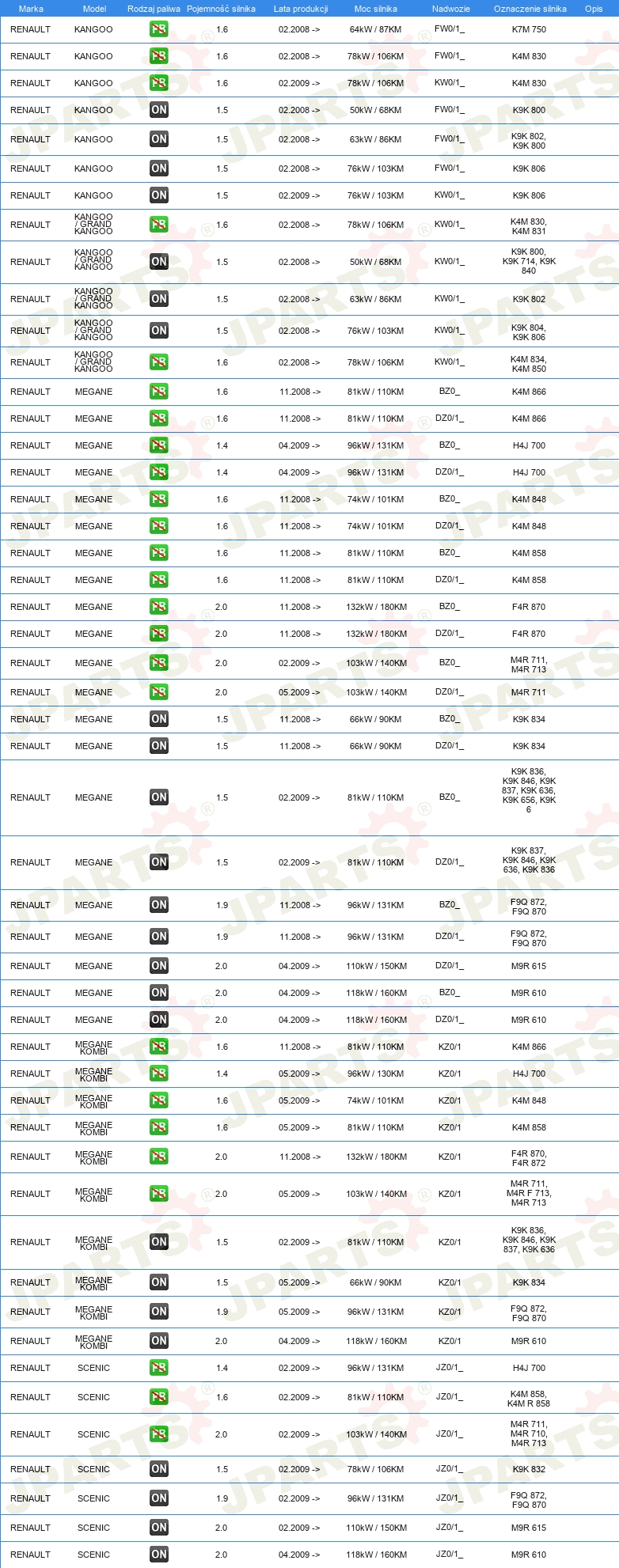This screenshot has height=1568, width=619.
Task: Select the cell K9K 802, K9K 800
Action: [529, 141]
